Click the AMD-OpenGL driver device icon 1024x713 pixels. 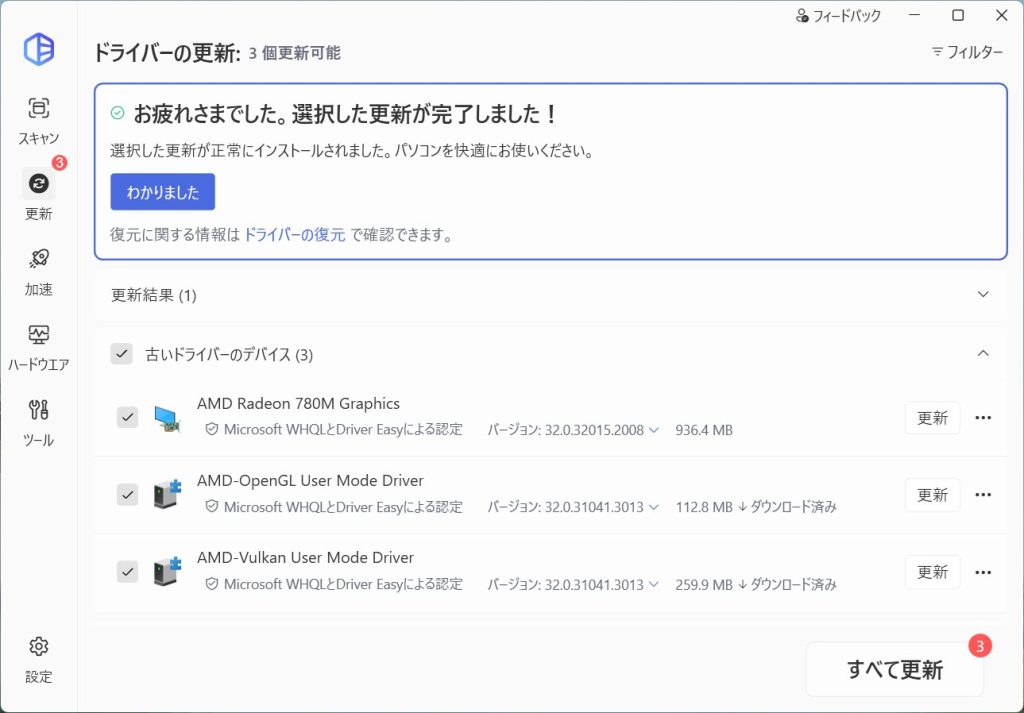point(167,494)
